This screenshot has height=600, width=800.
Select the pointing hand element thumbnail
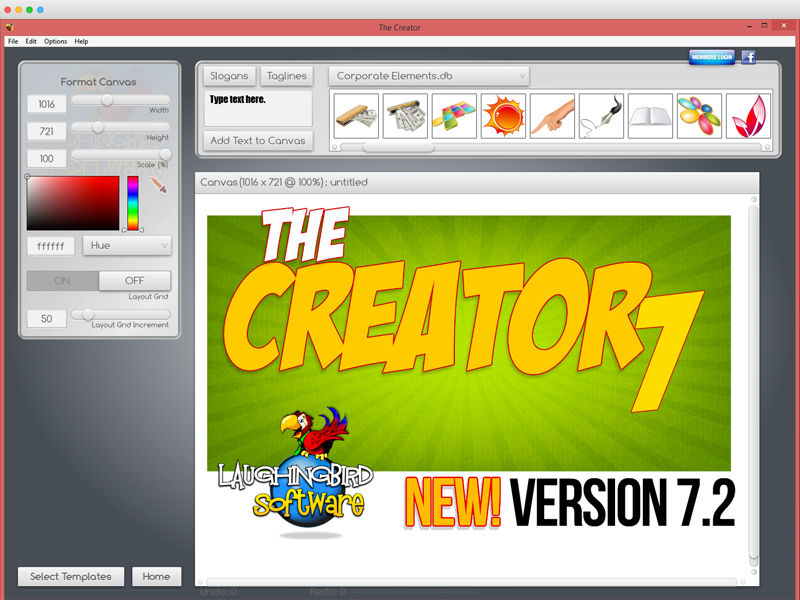tap(552, 116)
